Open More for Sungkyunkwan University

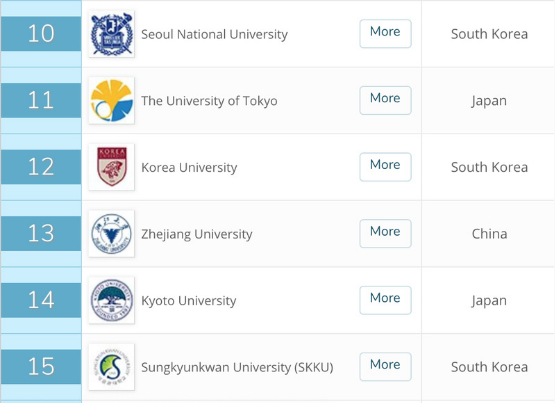(385, 367)
